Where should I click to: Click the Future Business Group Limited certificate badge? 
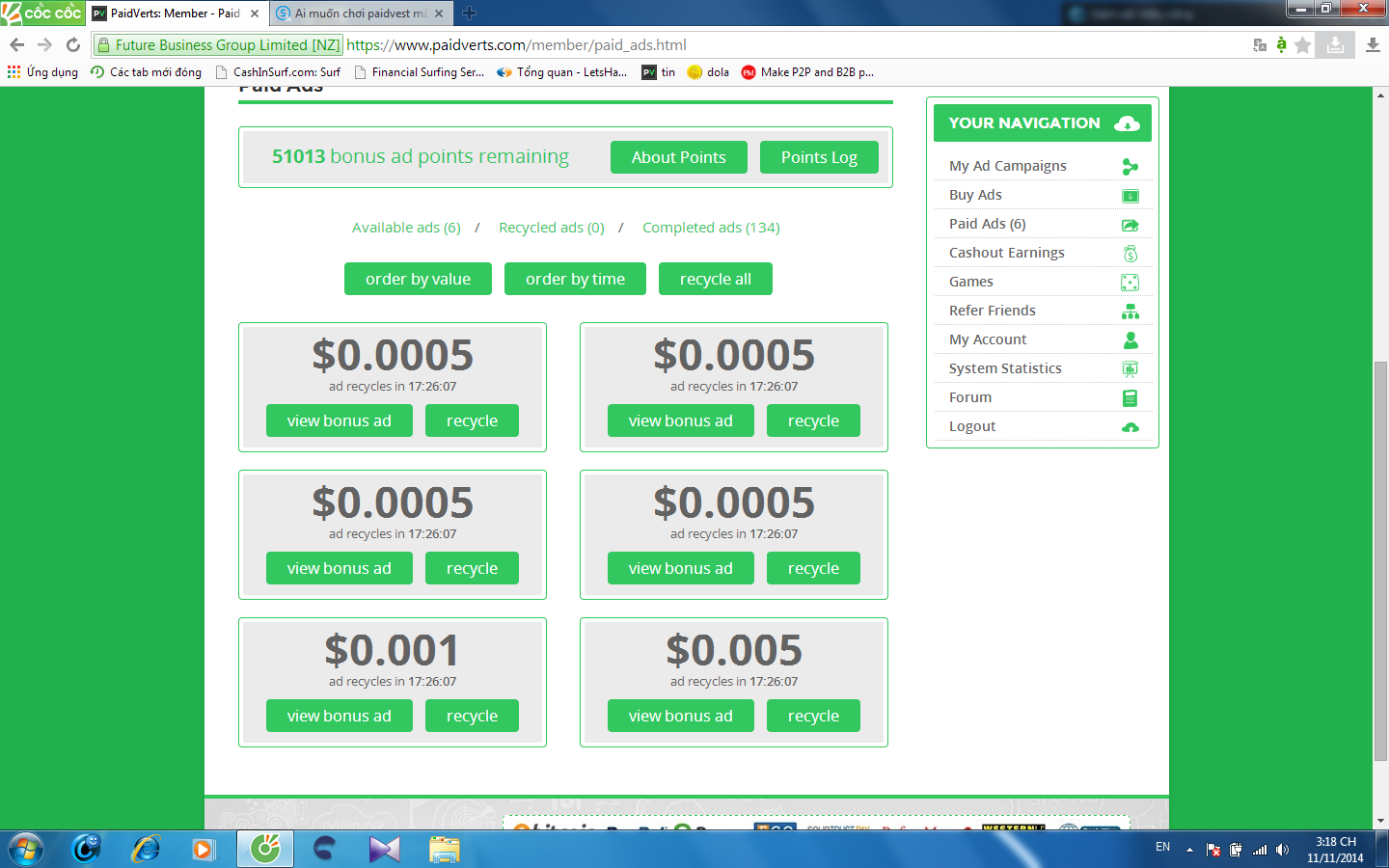[218, 45]
